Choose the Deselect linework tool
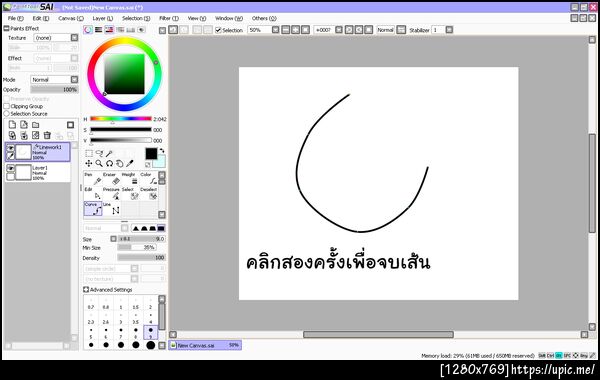 148,194
